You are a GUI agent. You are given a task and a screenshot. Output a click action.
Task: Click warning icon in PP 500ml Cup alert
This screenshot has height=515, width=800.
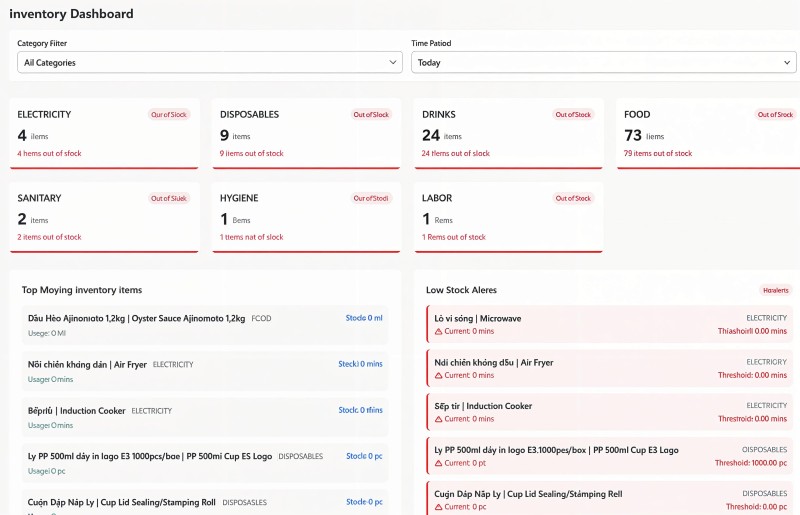[438, 464]
